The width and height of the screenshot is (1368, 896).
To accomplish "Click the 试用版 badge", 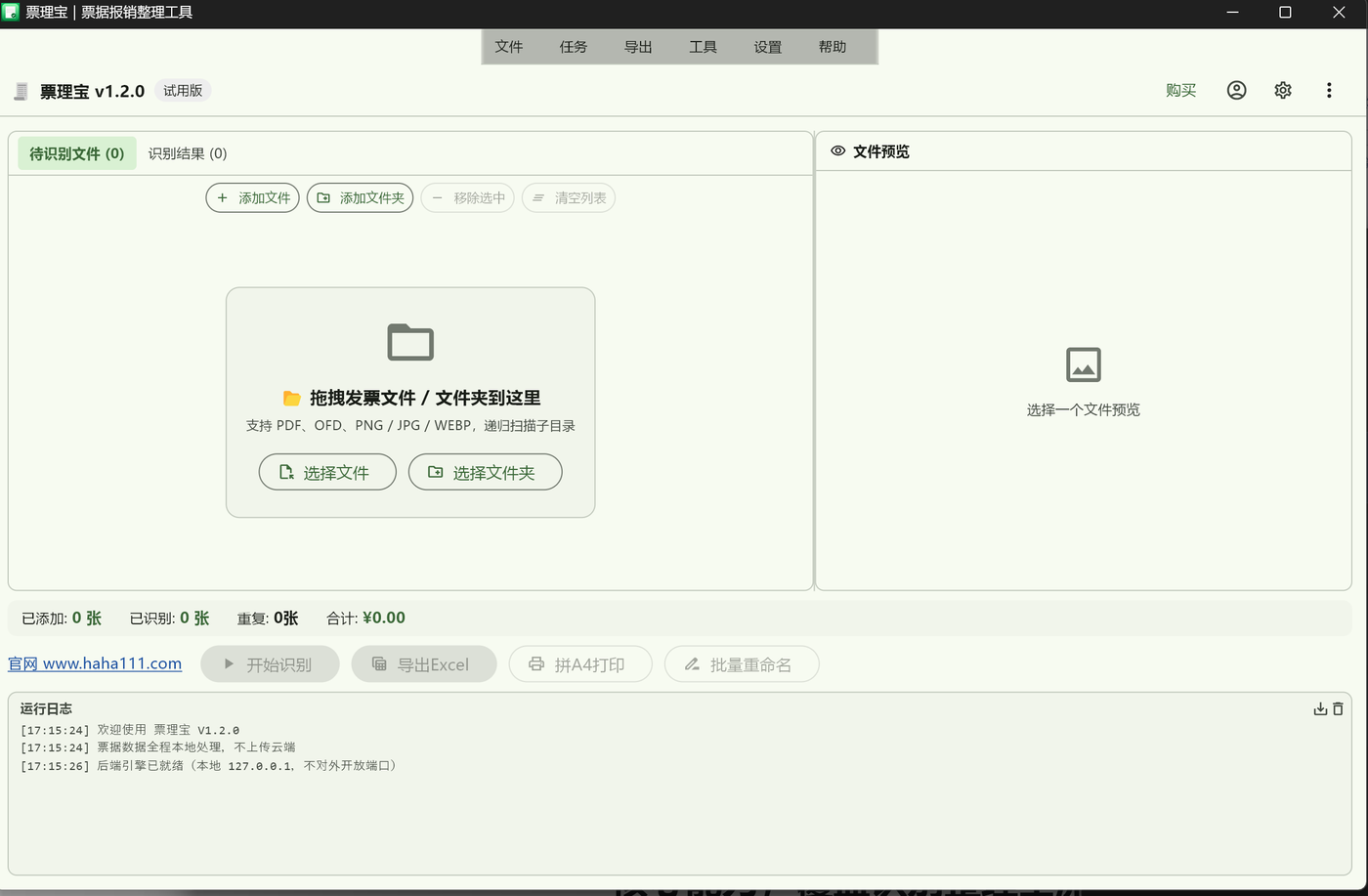I will point(183,90).
